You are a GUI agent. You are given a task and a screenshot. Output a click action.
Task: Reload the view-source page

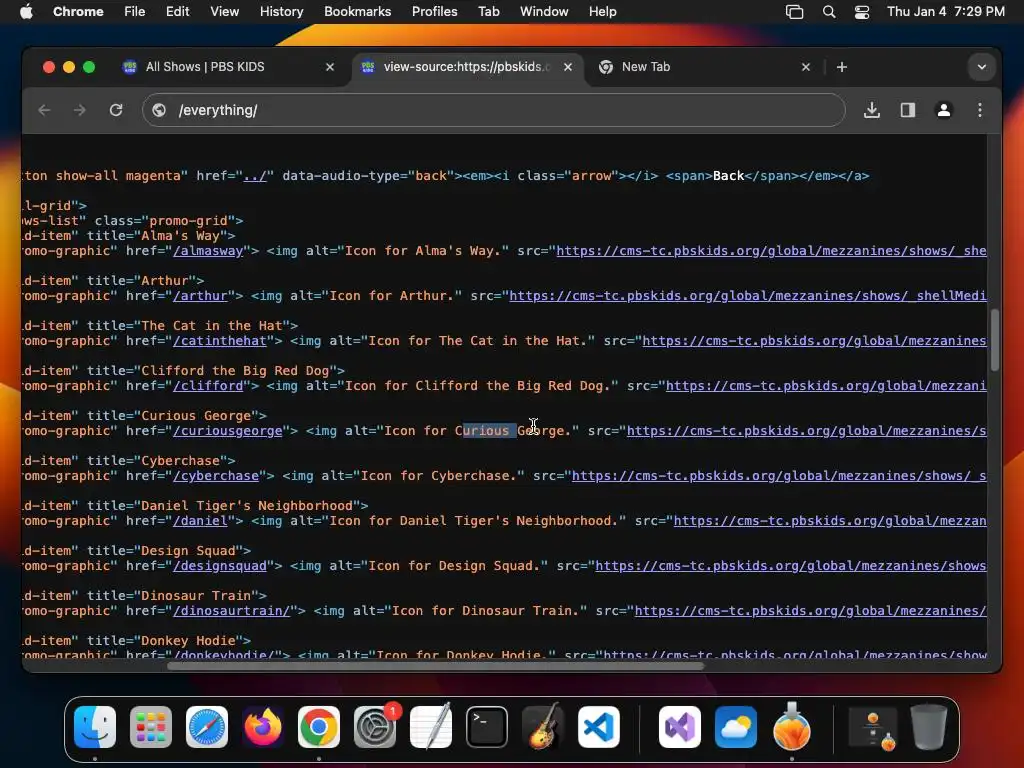[x=116, y=110]
